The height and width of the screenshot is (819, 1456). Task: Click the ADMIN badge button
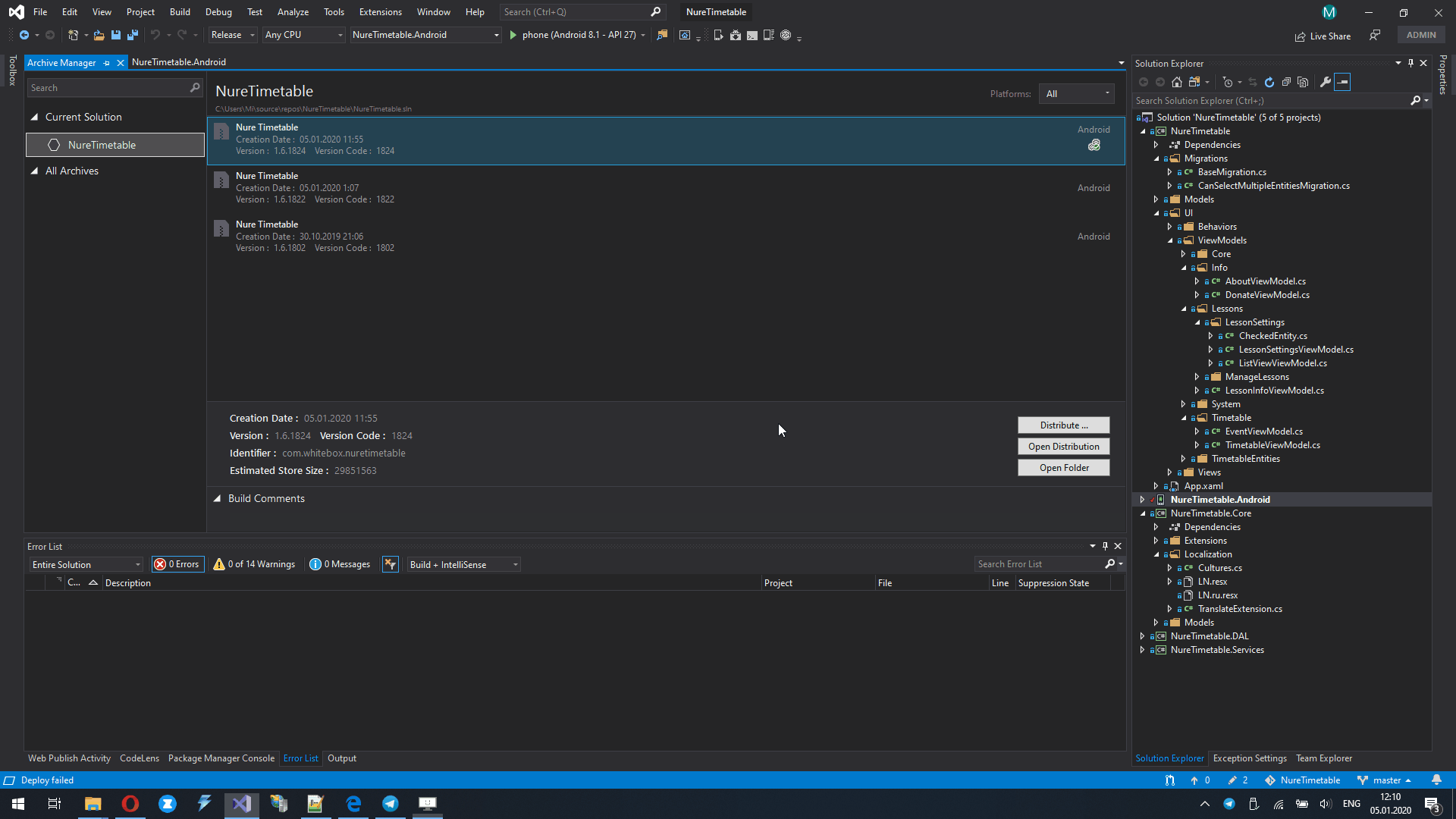[1421, 35]
